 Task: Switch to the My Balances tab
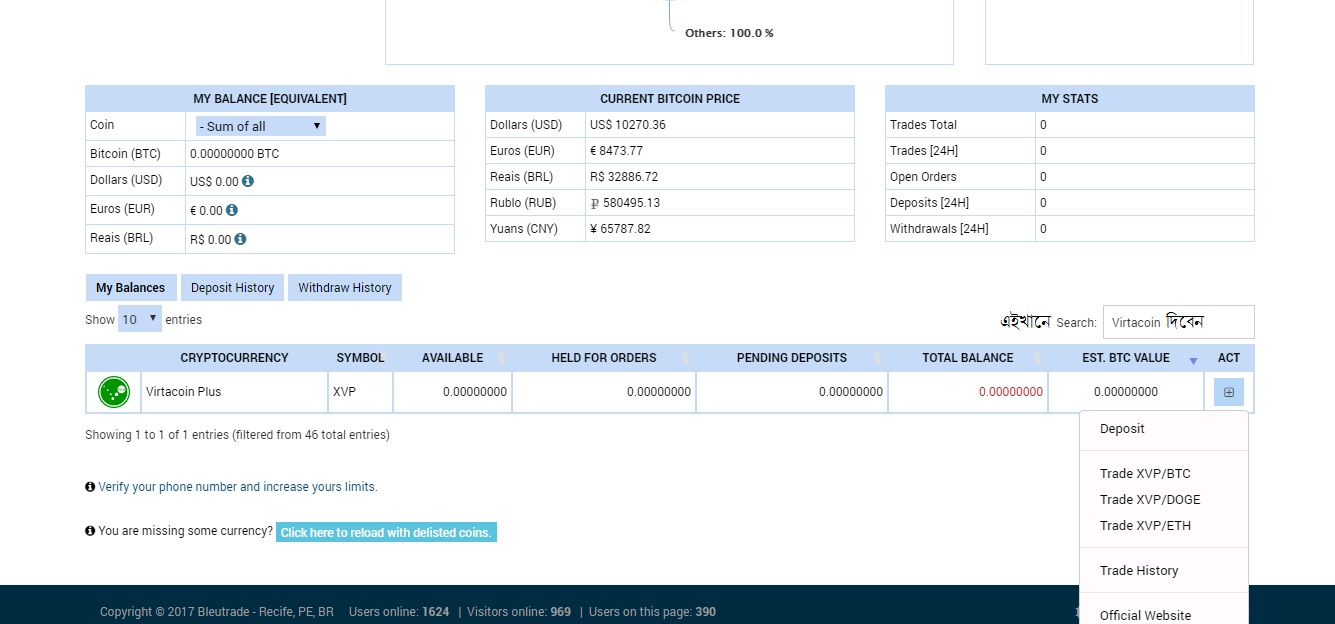pos(131,288)
